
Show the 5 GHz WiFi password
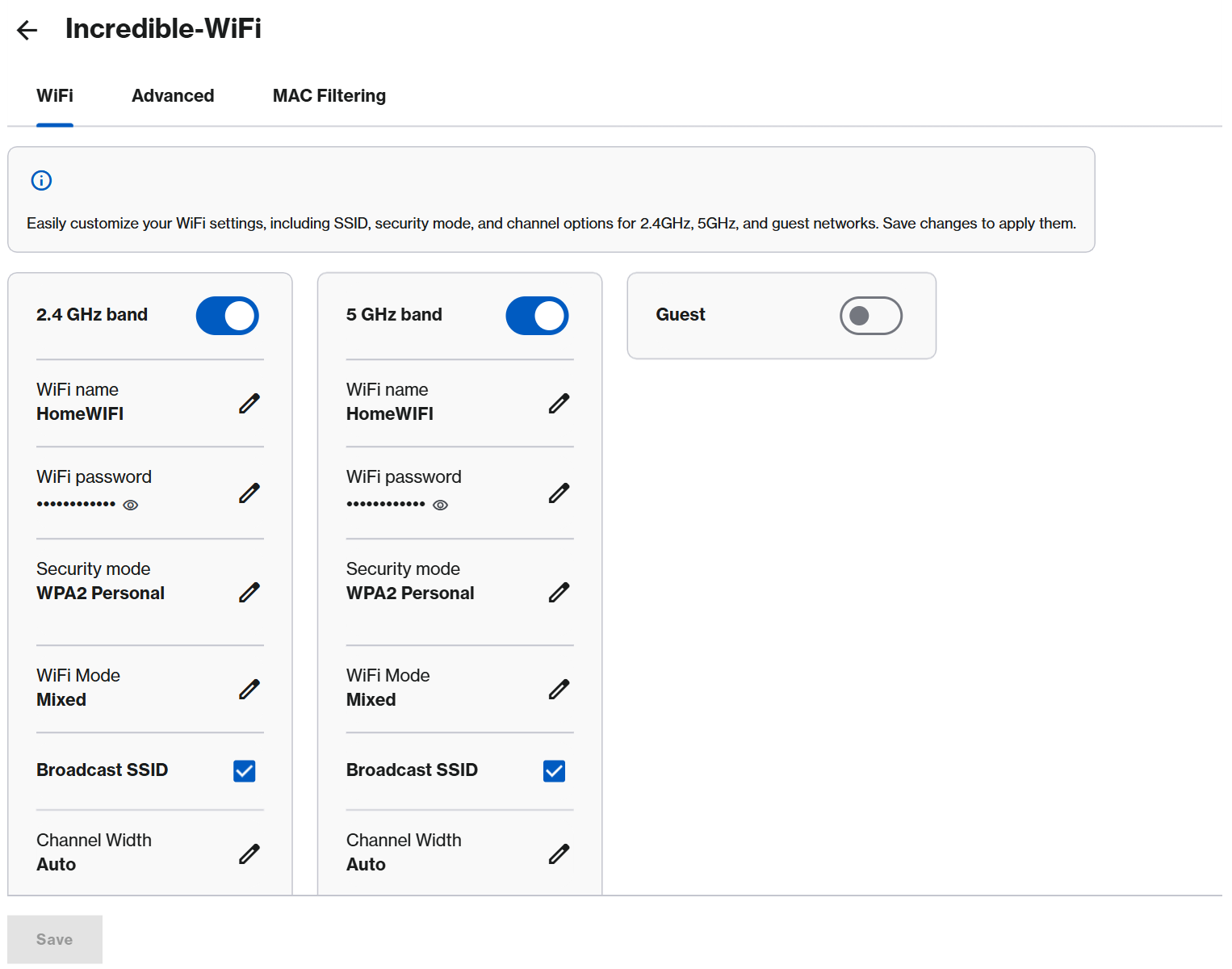pyautogui.click(x=441, y=505)
